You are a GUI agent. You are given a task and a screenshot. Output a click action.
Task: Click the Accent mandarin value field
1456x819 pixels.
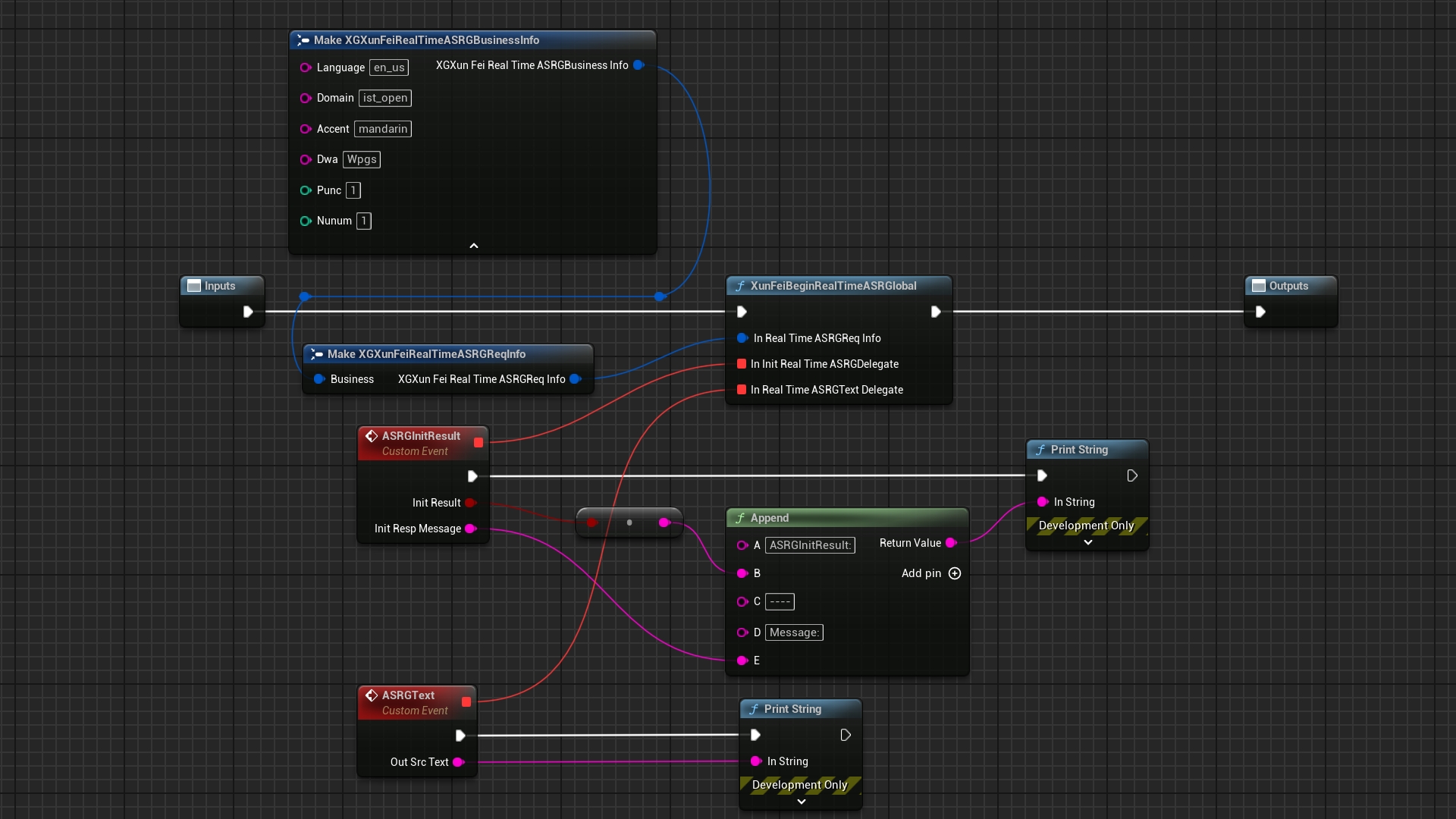(x=383, y=129)
